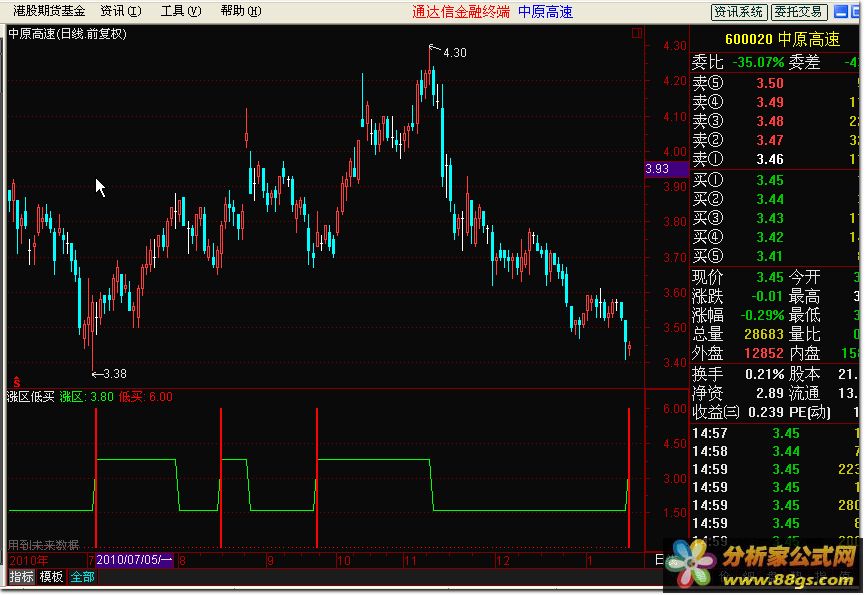Click the 委托交易 button
Image resolution: width=865 pixels, height=595 pixels.
[798, 12]
